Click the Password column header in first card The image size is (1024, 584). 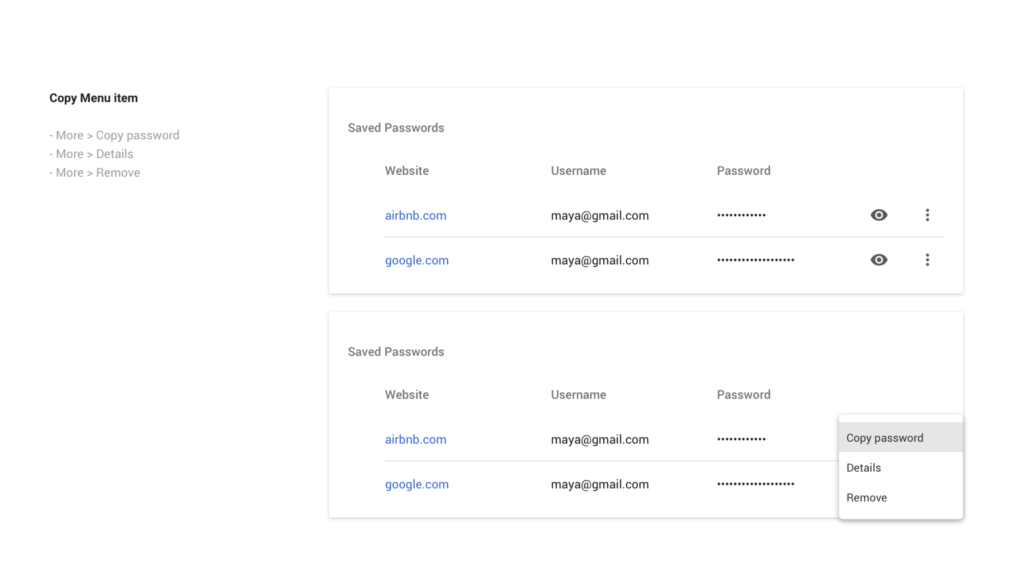click(743, 171)
